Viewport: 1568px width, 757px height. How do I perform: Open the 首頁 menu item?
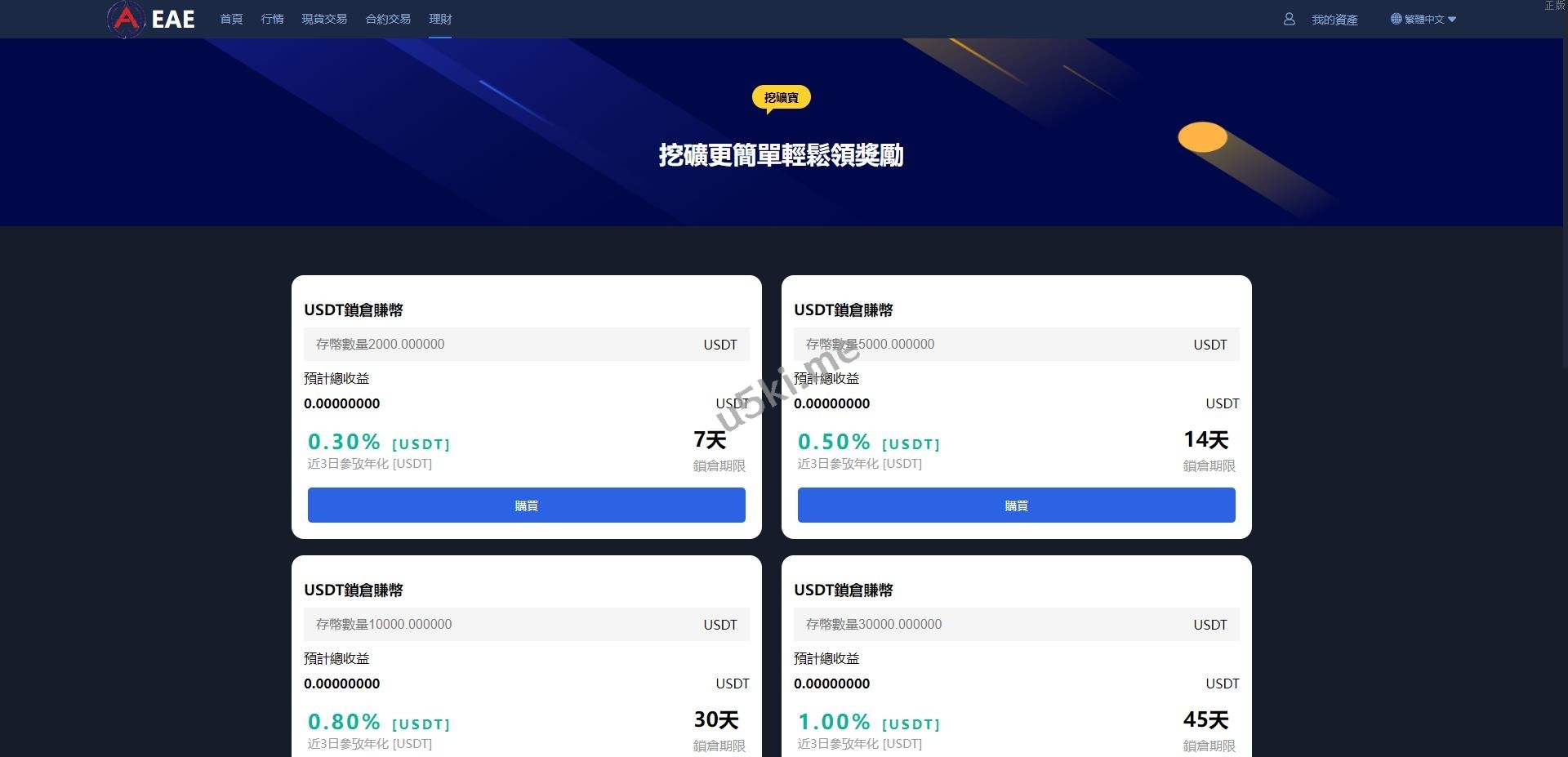coord(231,19)
